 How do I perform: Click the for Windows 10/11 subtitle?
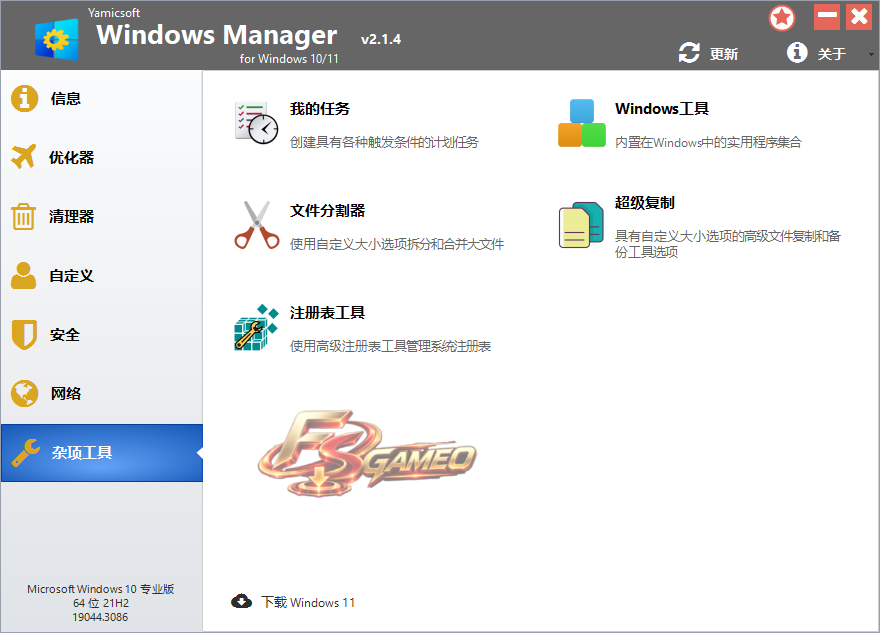[x=289, y=58]
